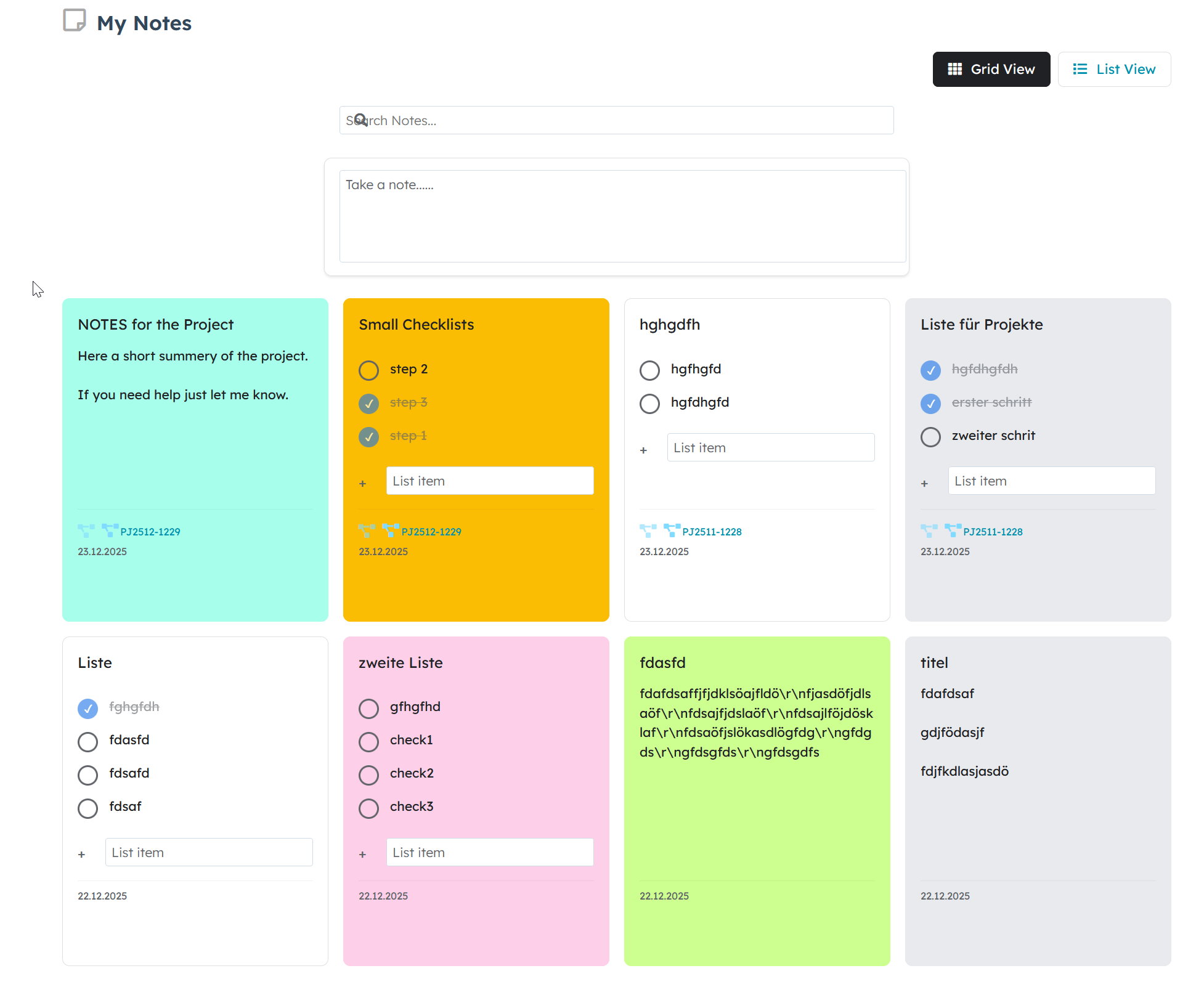Open project link PJ2512-1229 in NOTES note
Image resolution: width=1204 pixels, height=1000 pixels.
point(150,532)
